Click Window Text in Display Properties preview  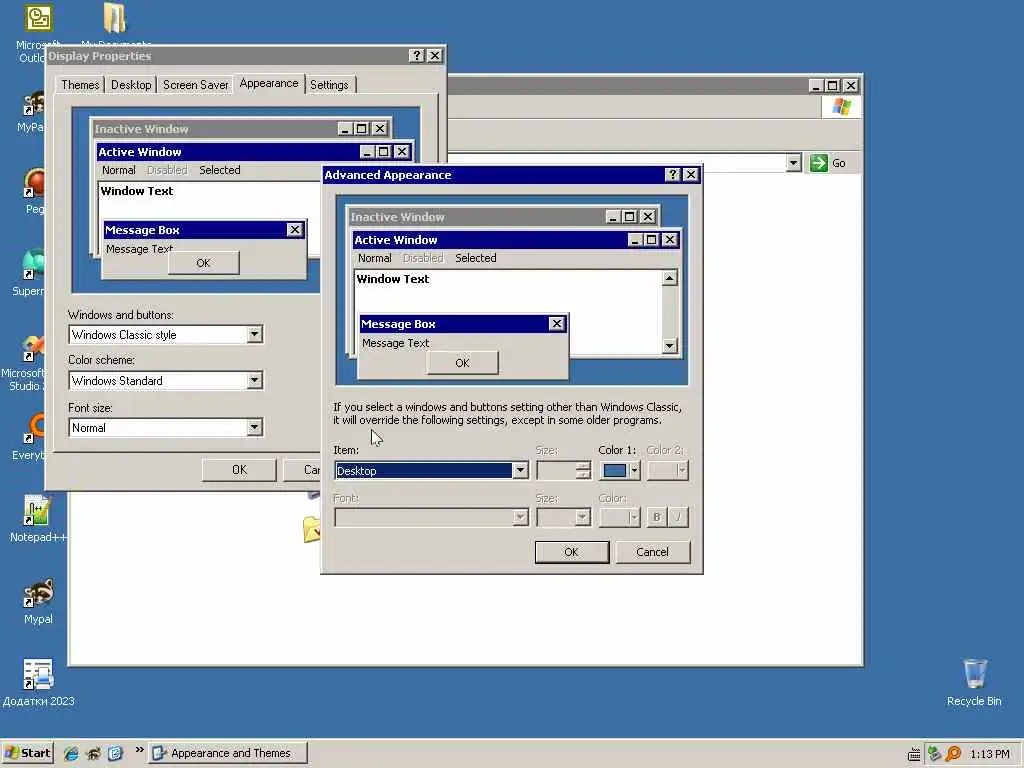[136, 191]
